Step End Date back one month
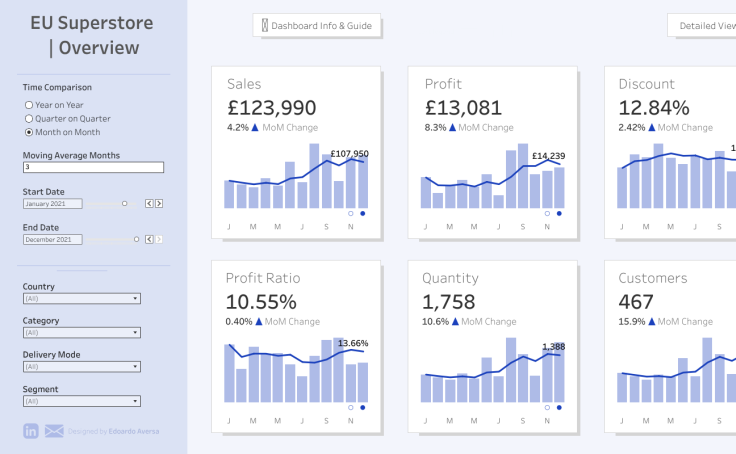This screenshot has height=454, width=736. [x=149, y=239]
